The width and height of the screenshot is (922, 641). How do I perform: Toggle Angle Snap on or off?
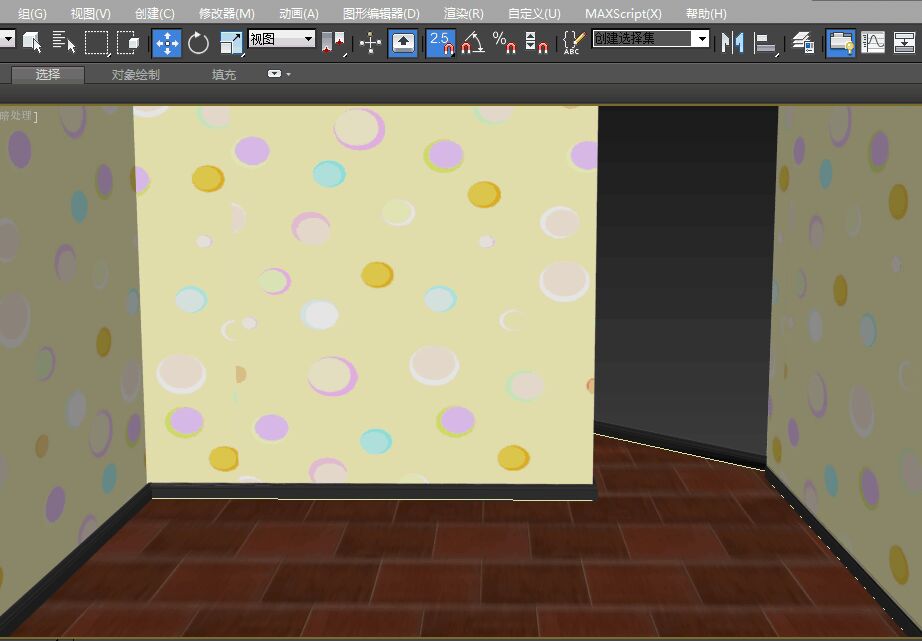(x=472, y=43)
